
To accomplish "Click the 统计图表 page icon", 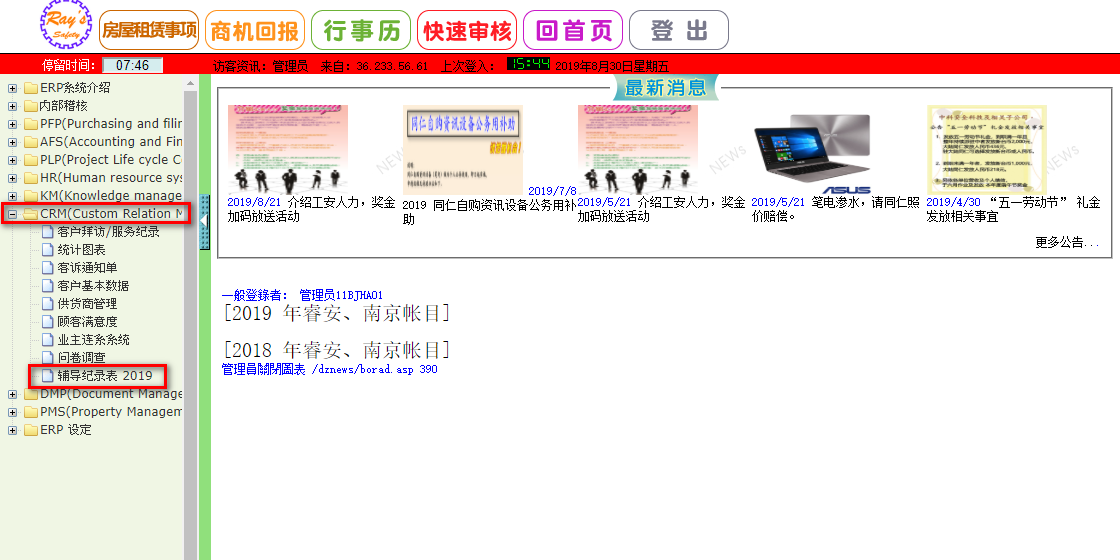I will pos(48,250).
